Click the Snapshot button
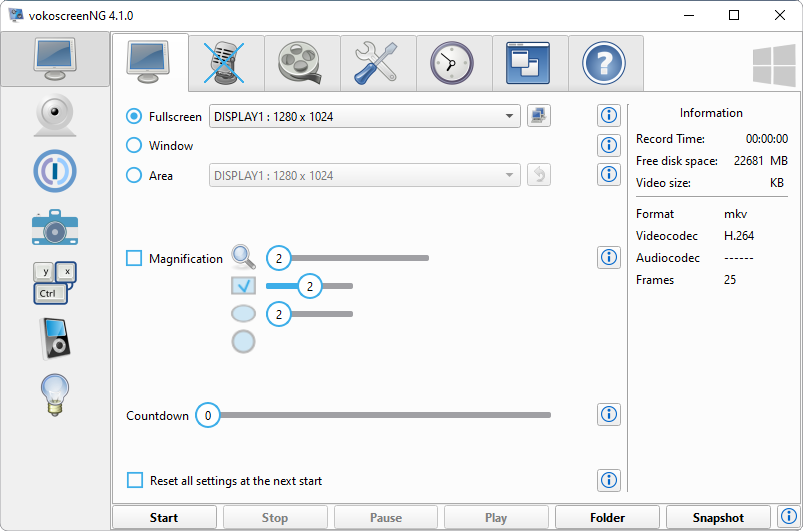The width and height of the screenshot is (803, 531). point(718,518)
